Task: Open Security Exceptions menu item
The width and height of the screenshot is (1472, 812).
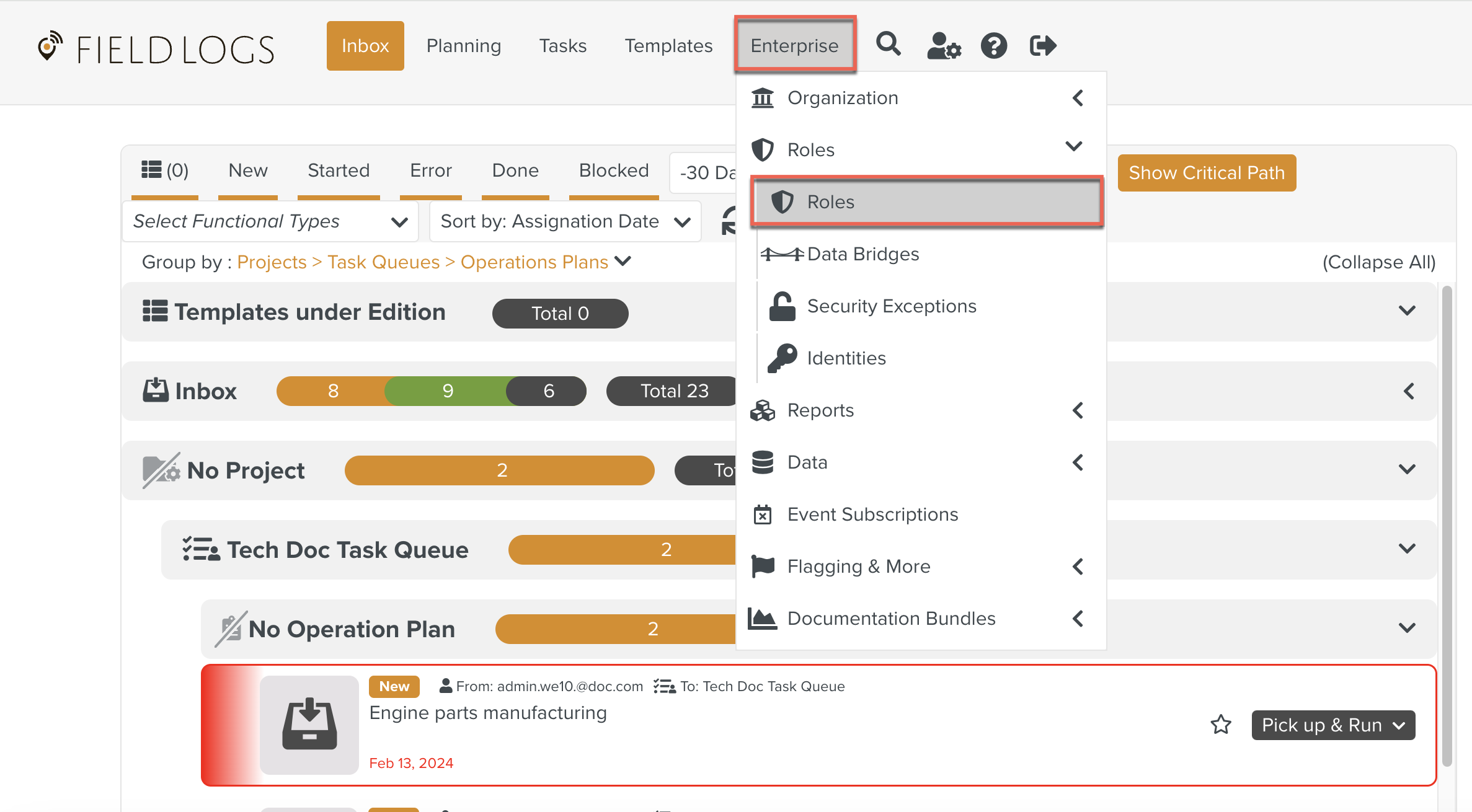Action: pyautogui.click(x=891, y=306)
